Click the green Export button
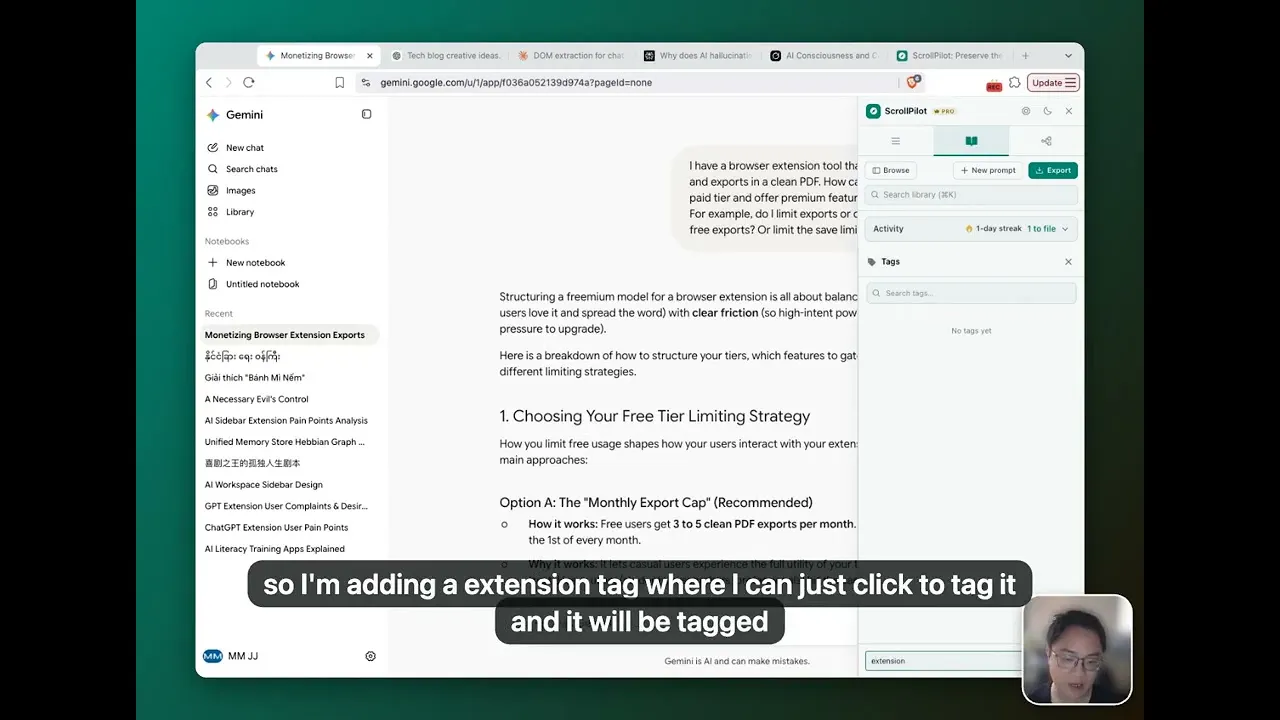 (x=1053, y=170)
